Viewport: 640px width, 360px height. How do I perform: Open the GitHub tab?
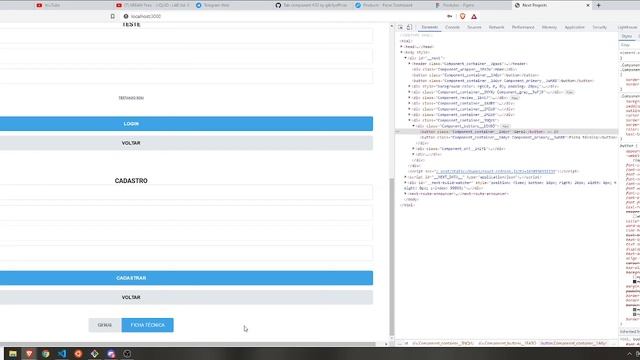(311, 5)
